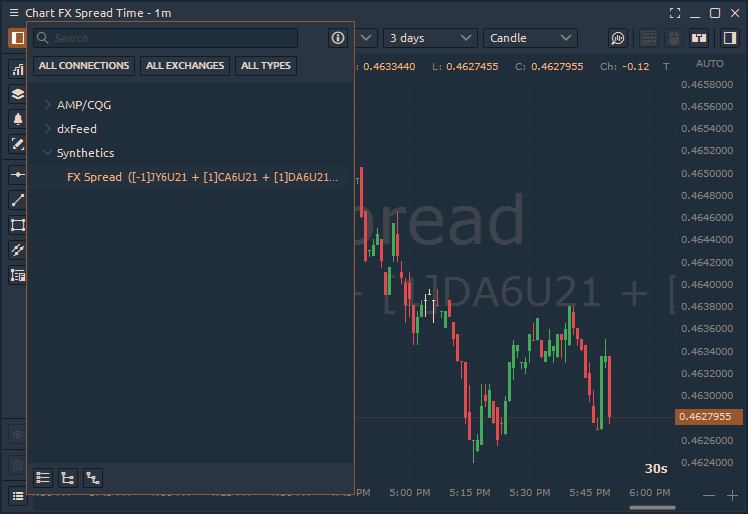Expand the dxFeed connection node
The width and height of the screenshot is (748, 514).
tap(48, 129)
